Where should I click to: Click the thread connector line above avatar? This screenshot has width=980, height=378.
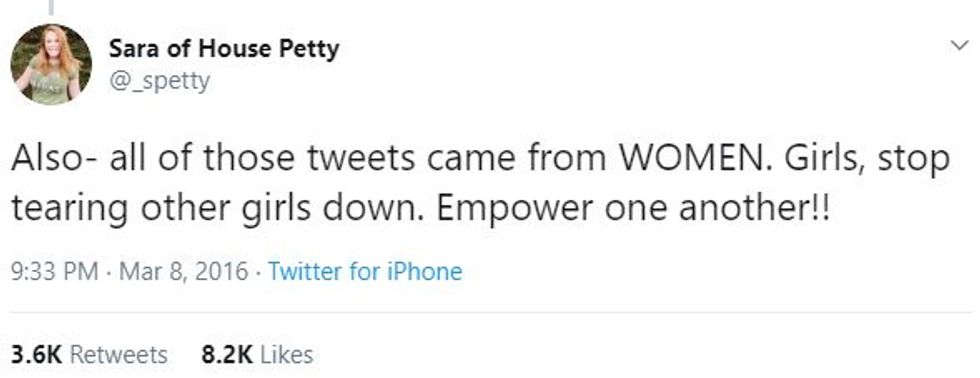click(51, 7)
